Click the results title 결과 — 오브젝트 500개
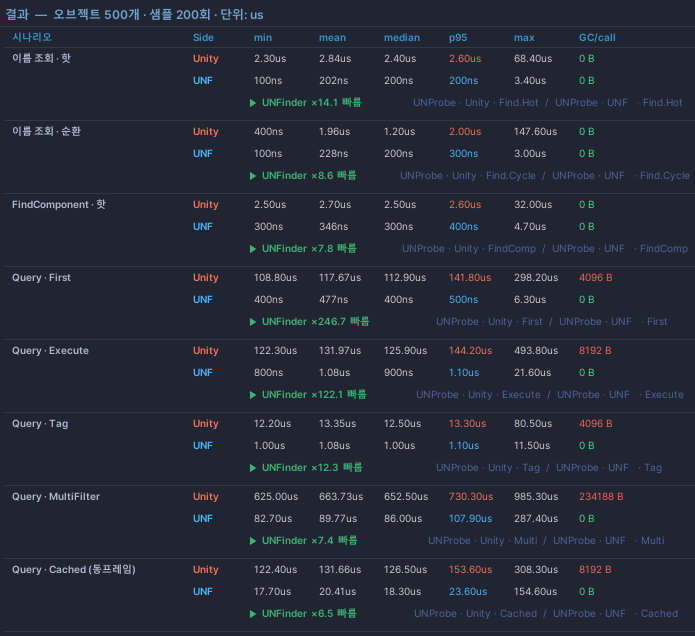695x636 pixels. coord(134,15)
